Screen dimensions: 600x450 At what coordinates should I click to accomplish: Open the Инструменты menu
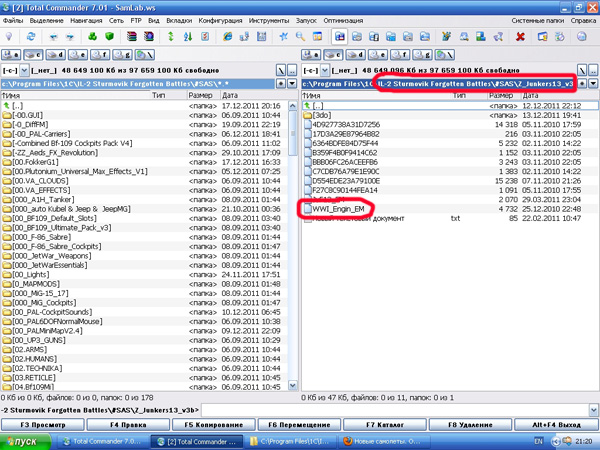click(269, 21)
